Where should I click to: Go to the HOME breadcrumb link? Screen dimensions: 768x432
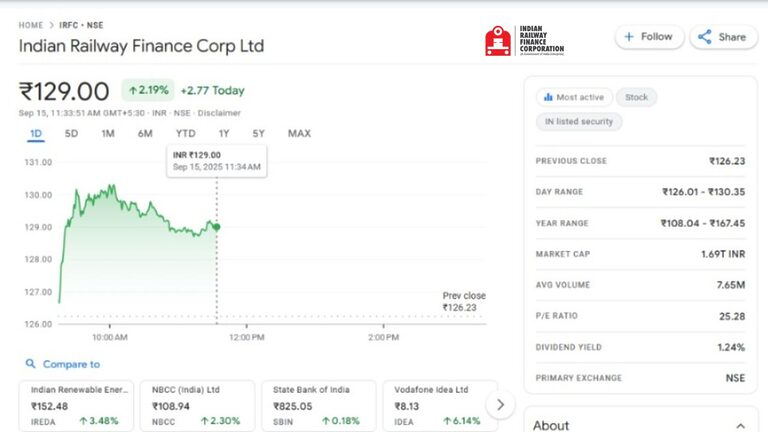[31, 25]
